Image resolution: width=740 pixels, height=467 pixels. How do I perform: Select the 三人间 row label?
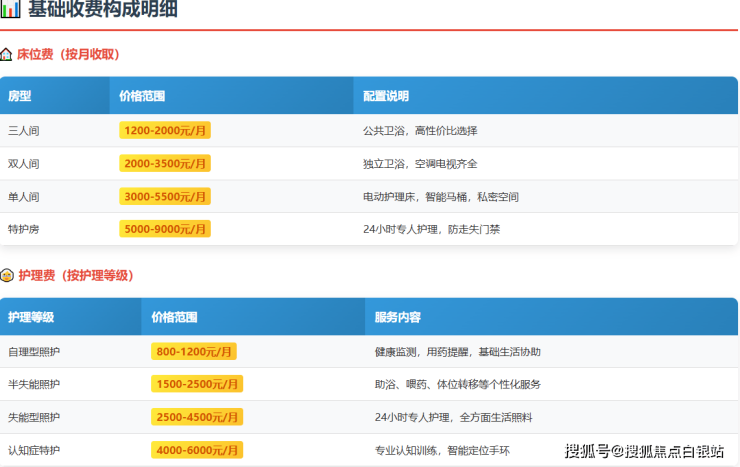[23, 130]
